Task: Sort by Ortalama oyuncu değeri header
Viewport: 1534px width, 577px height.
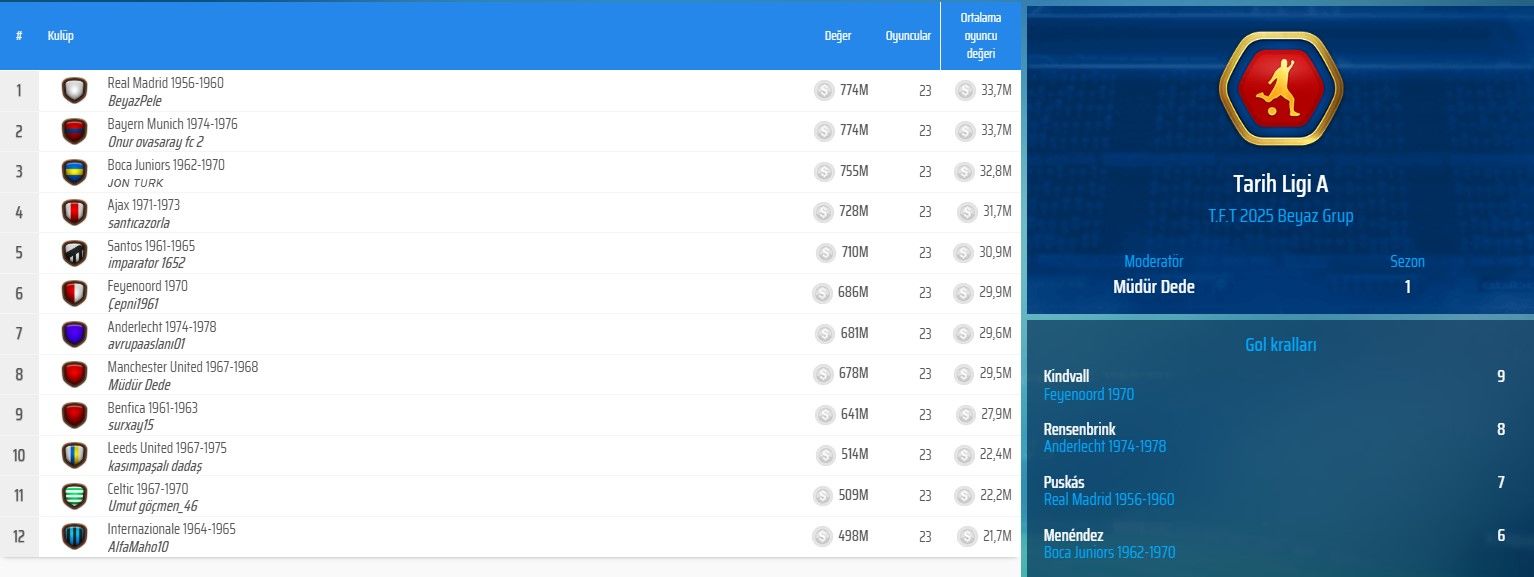Action: click(x=980, y=36)
